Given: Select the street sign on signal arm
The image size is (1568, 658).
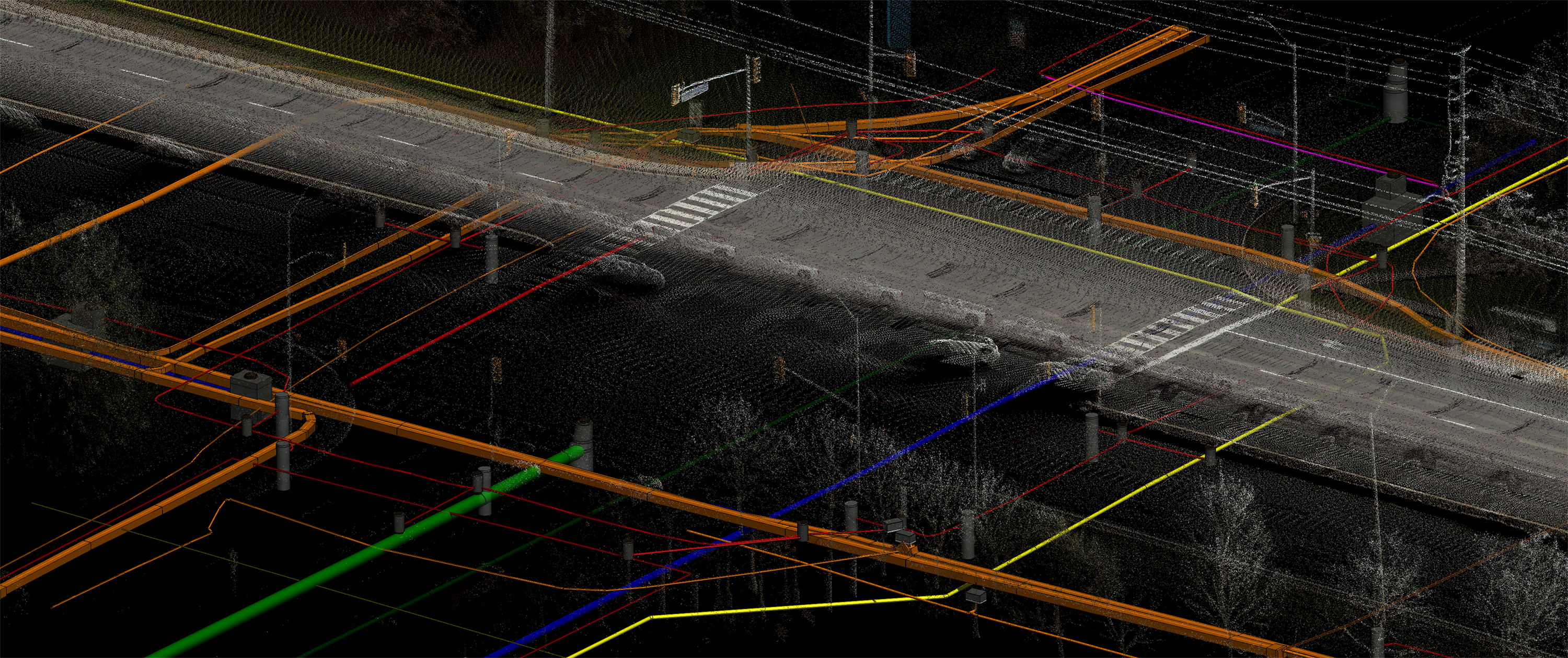Looking at the screenshot, I should pyautogui.click(x=694, y=93).
